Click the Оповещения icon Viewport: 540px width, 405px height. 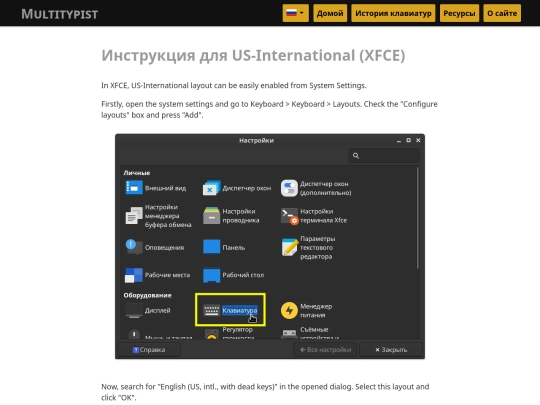(x=134, y=247)
